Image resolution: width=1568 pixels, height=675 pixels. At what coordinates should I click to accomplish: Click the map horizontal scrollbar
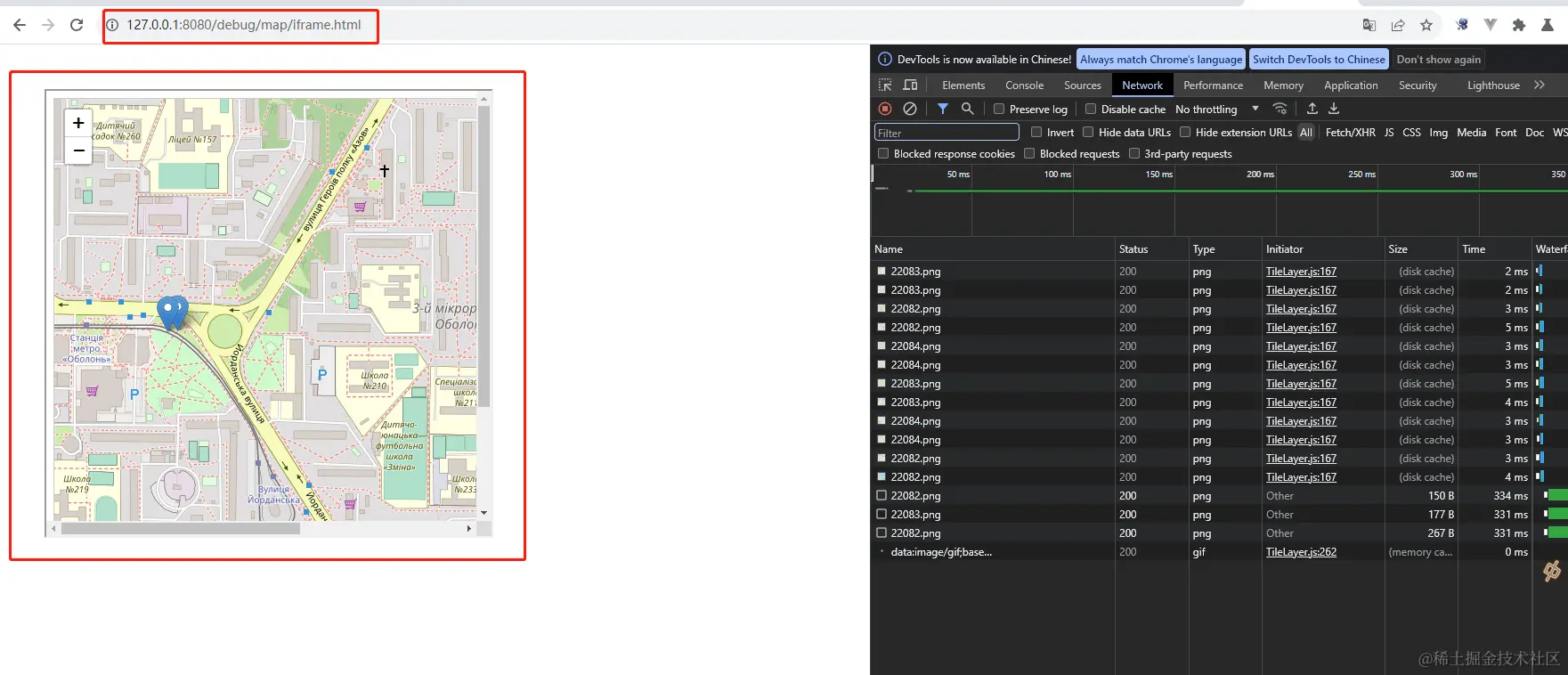point(181,528)
